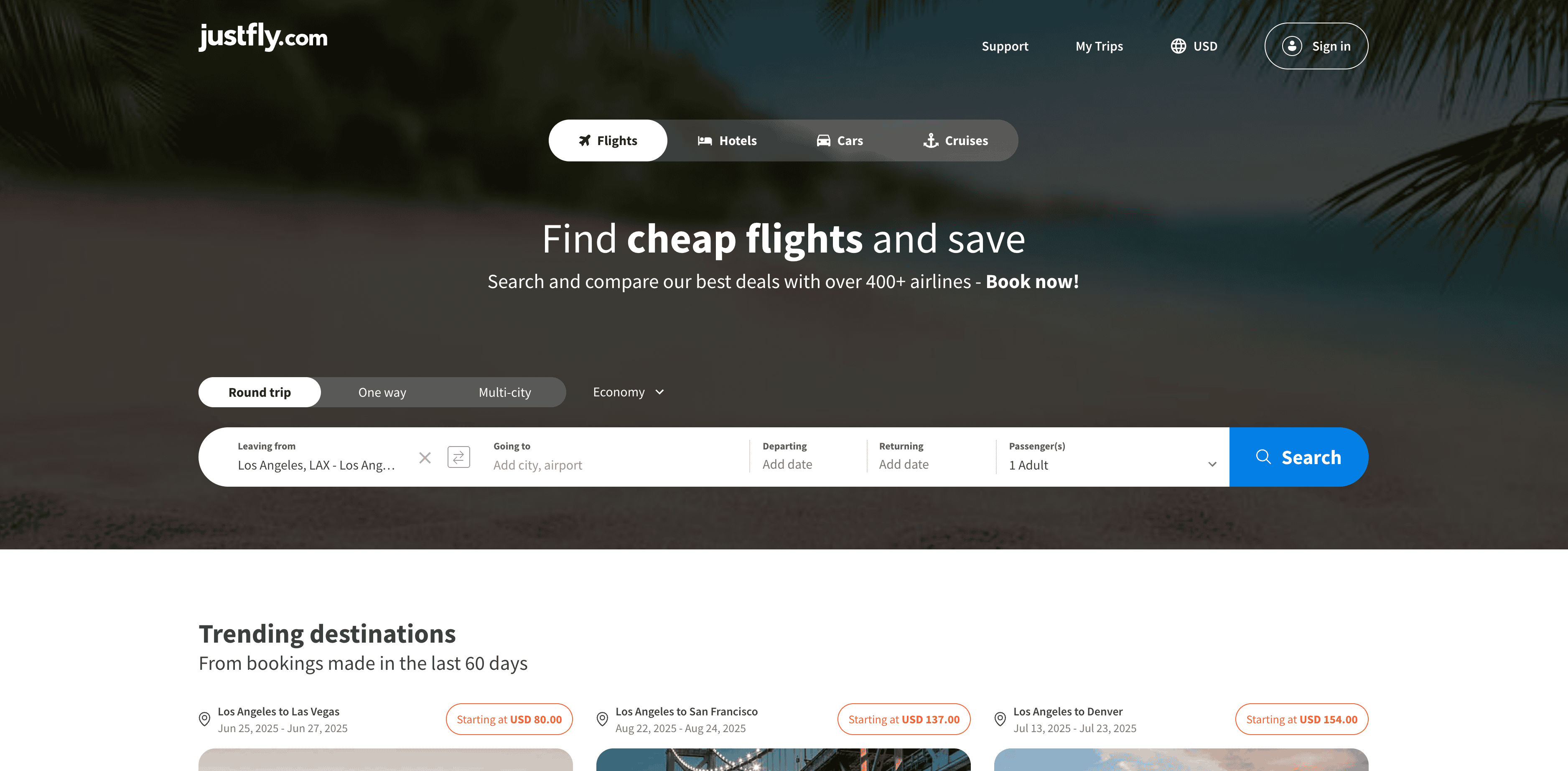The image size is (1568, 771).
Task: Click the user profile icon in Sign in
Action: coord(1292,46)
